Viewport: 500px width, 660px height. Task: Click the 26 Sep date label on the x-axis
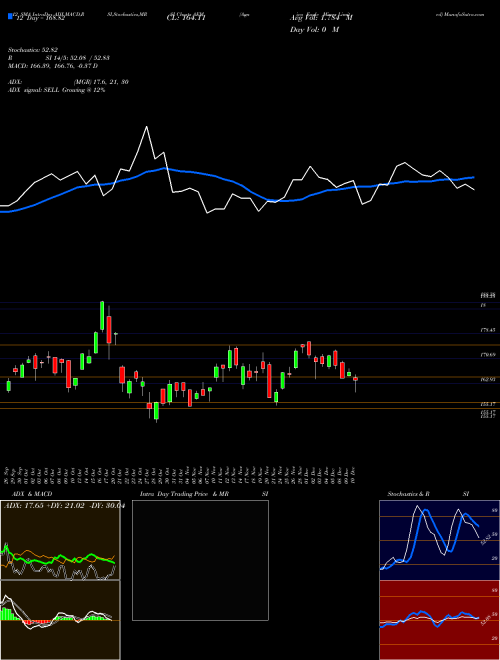8,475
